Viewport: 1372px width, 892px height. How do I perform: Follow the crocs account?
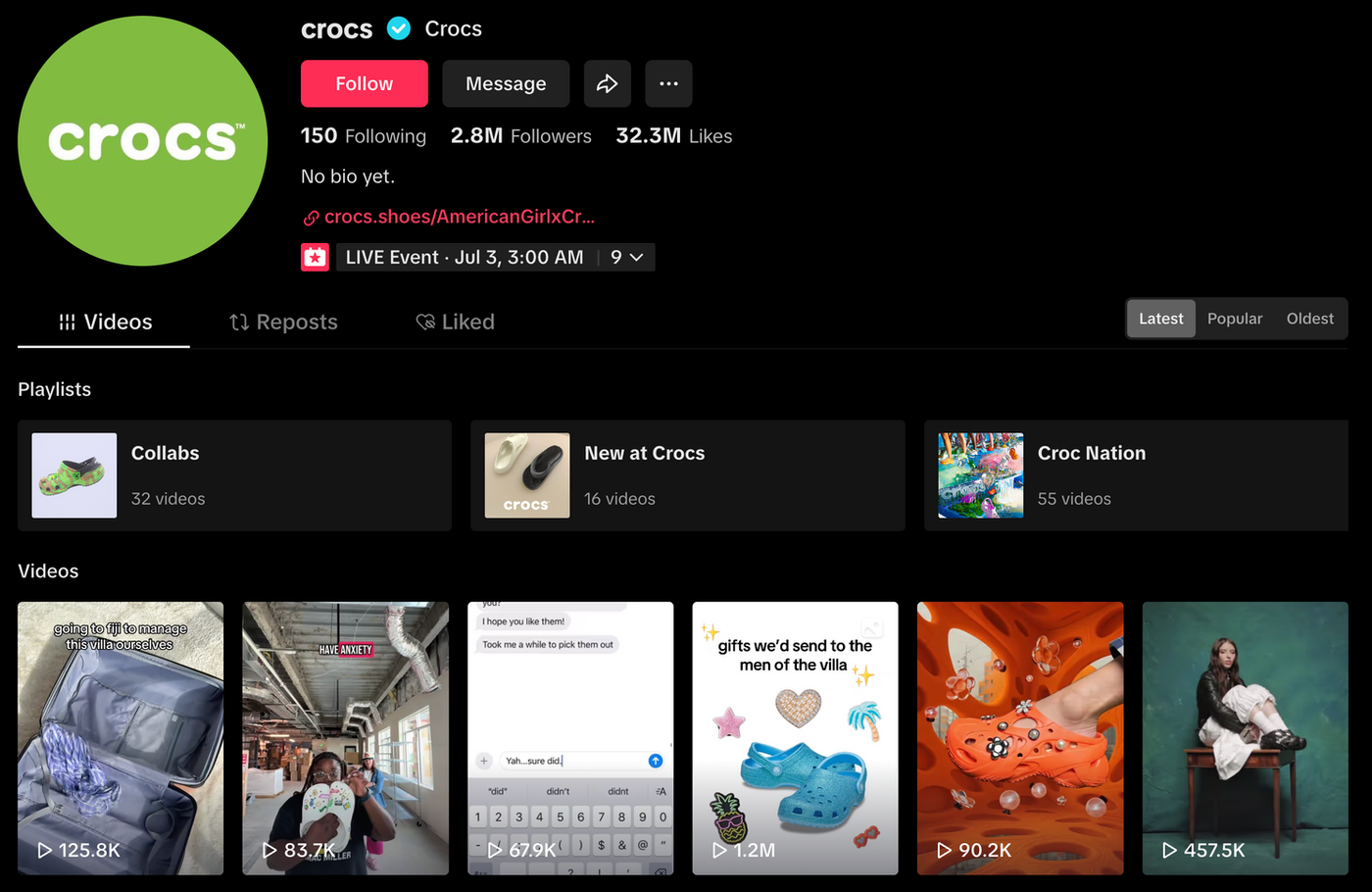click(x=365, y=83)
